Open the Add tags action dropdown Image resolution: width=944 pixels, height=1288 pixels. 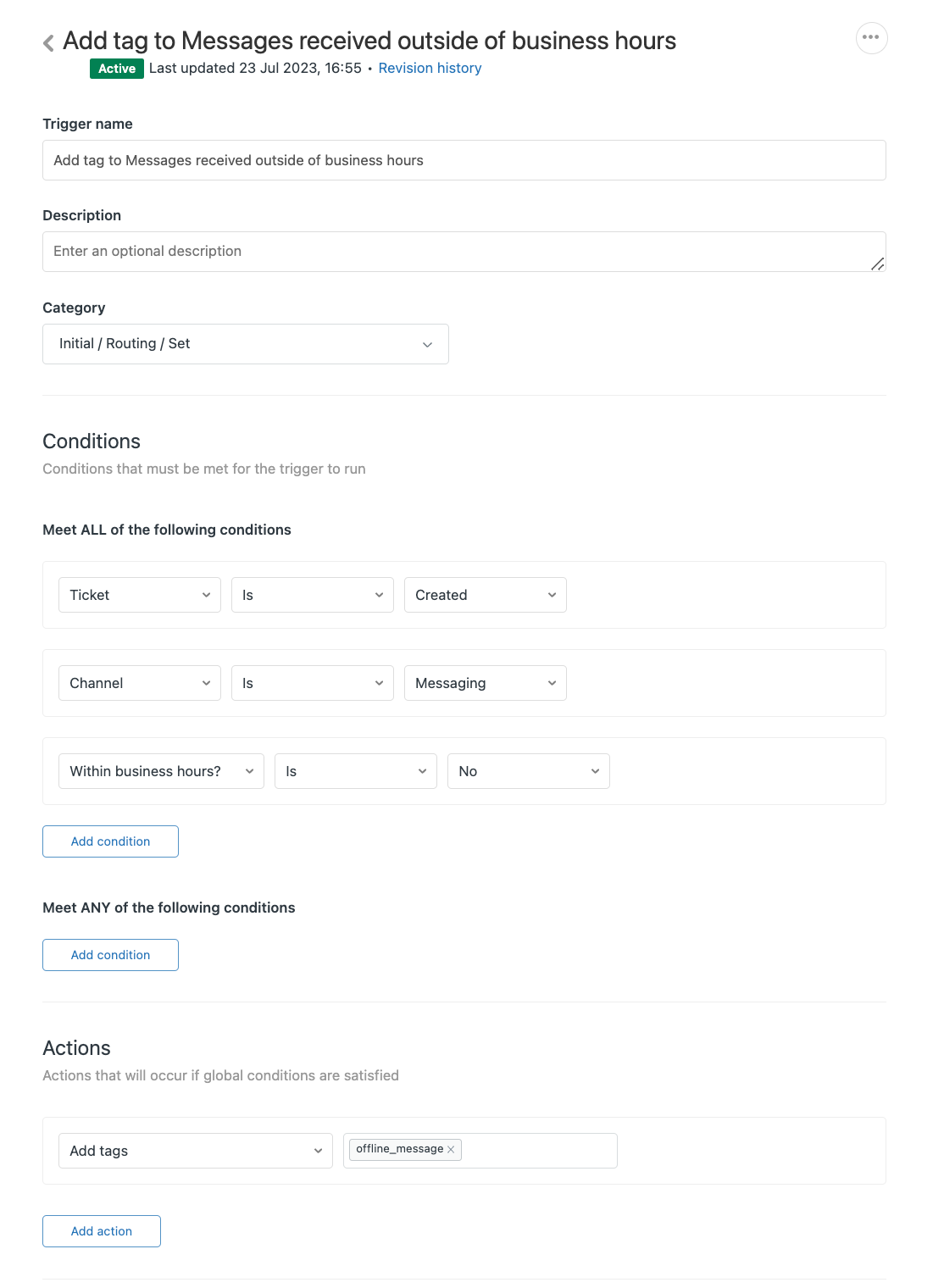click(x=196, y=1151)
